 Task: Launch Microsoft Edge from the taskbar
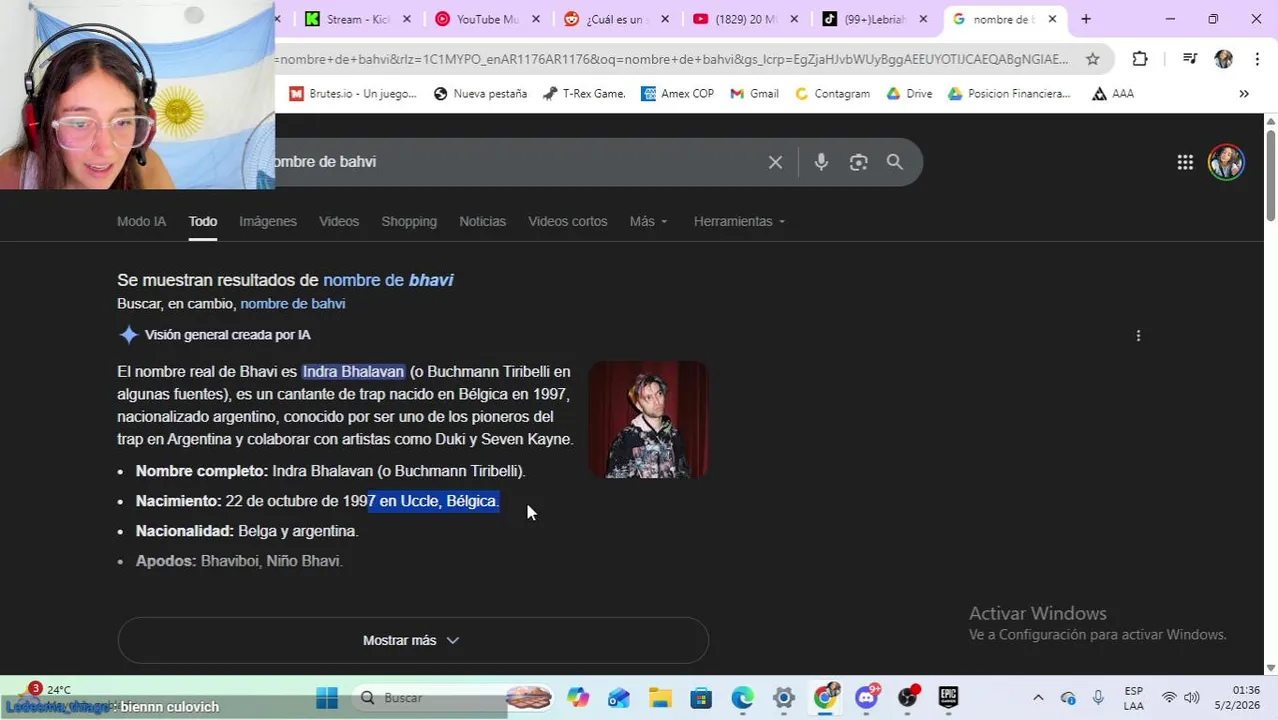[x=742, y=698]
